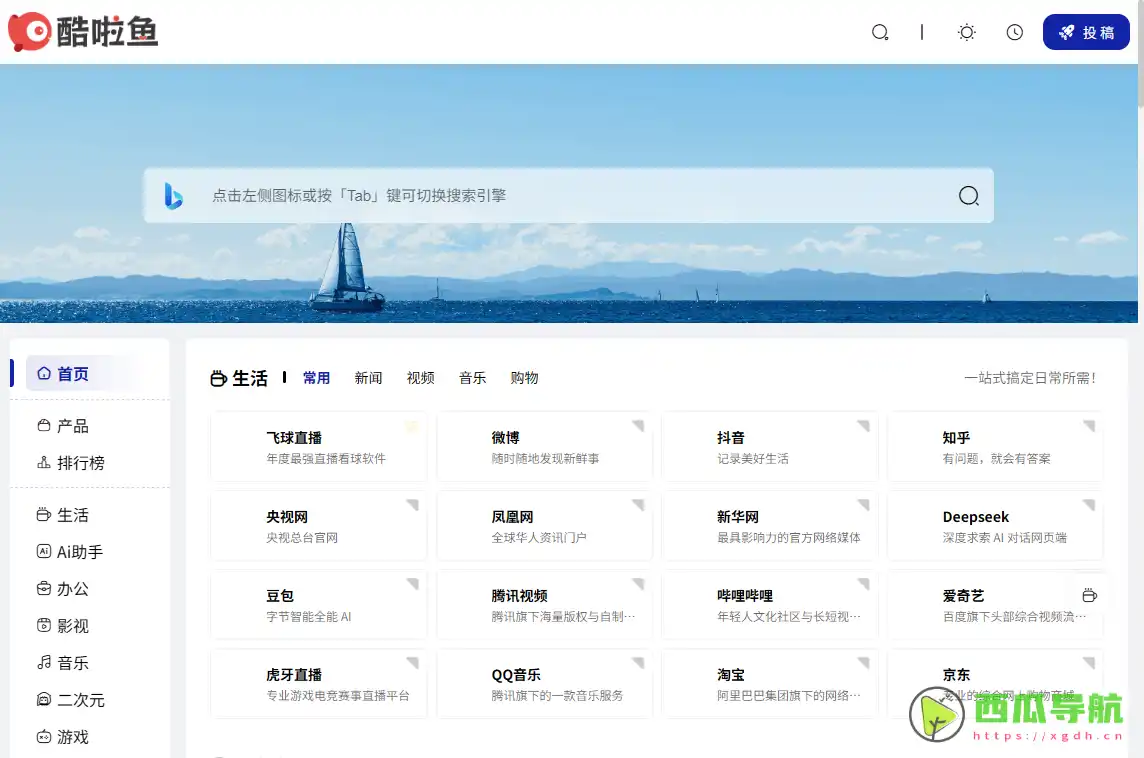The width and height of the screenshot is (1144, 758).
Task: Open the header search icon
Action: point(880,32)
